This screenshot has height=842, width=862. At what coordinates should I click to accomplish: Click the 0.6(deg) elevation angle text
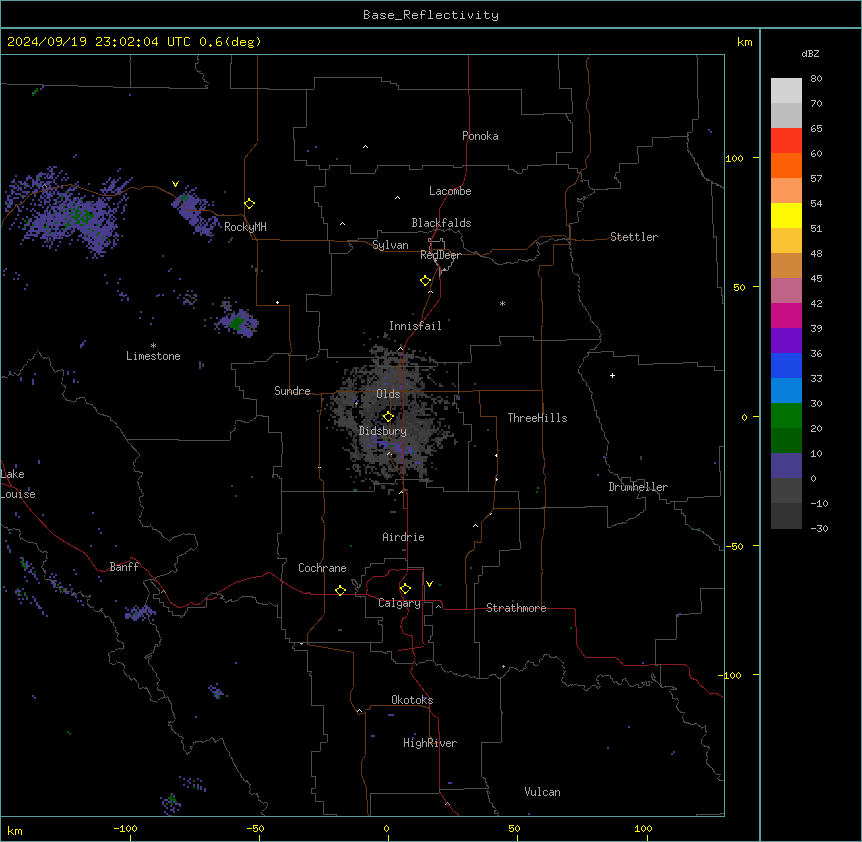[x=230, y=42]
